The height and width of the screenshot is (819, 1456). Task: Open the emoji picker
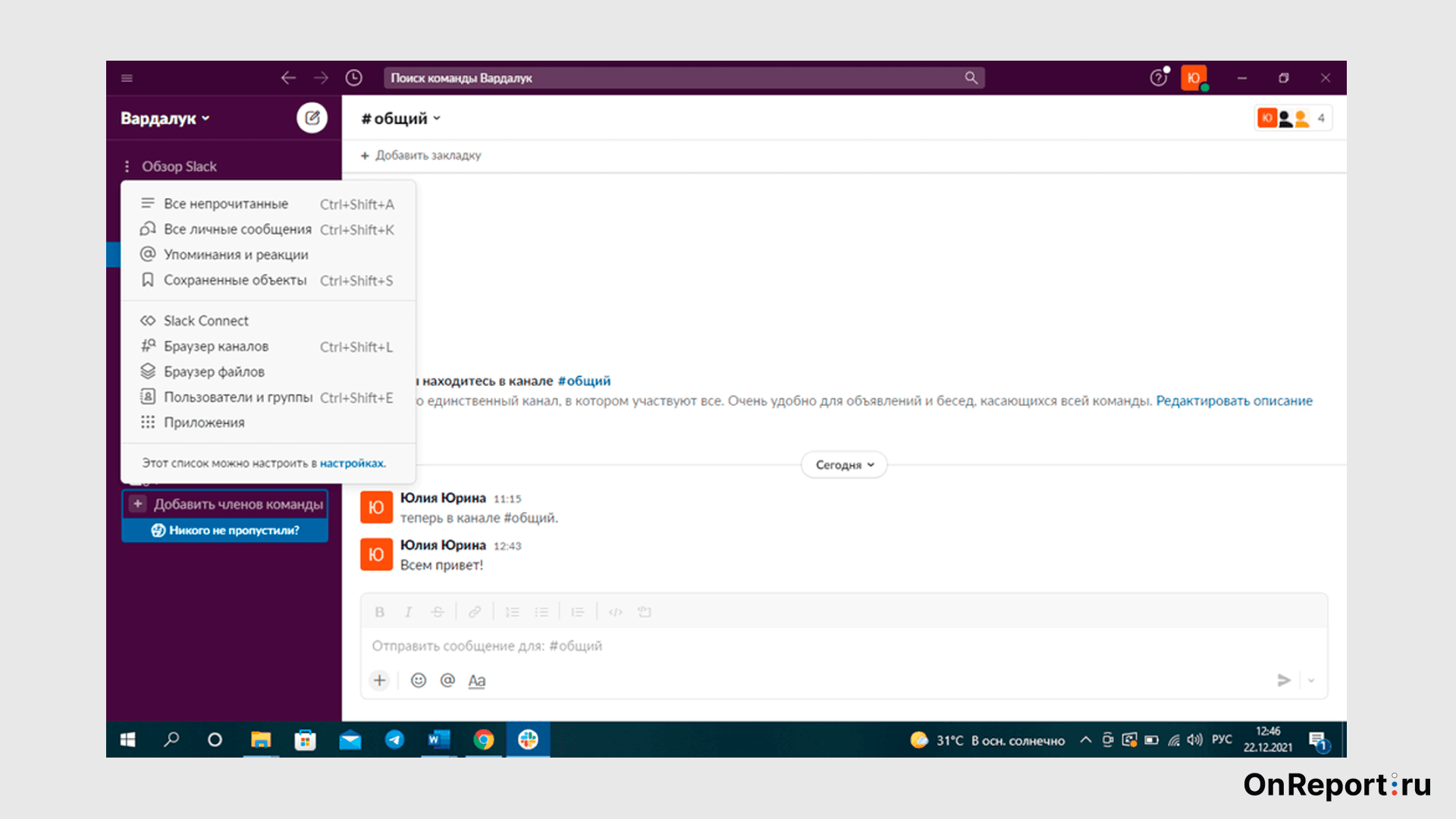tap(419, 680)
